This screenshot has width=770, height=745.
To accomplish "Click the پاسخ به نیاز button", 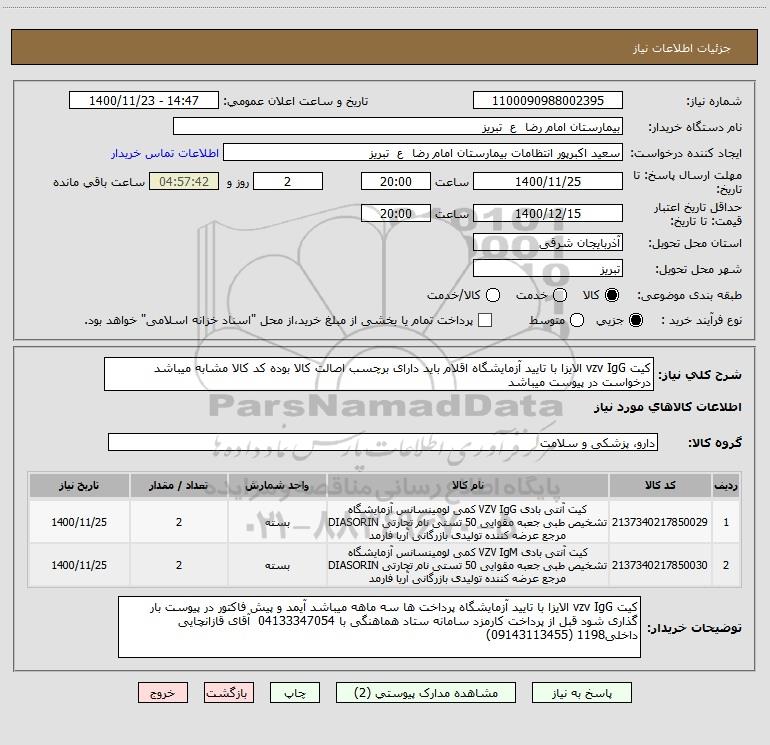I will [x=581, y=692].
